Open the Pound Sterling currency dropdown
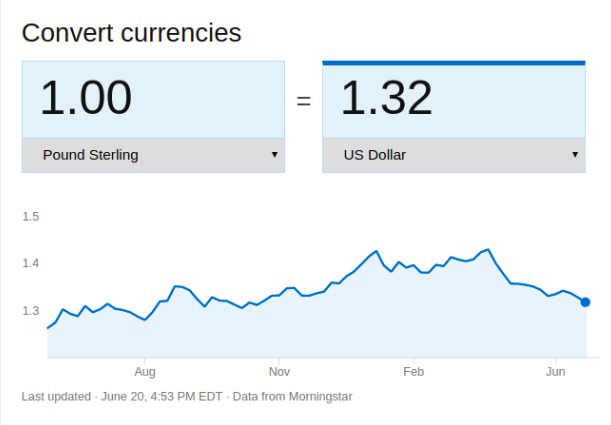Screen dimensions: 611x425 click(x=153, y=155)
